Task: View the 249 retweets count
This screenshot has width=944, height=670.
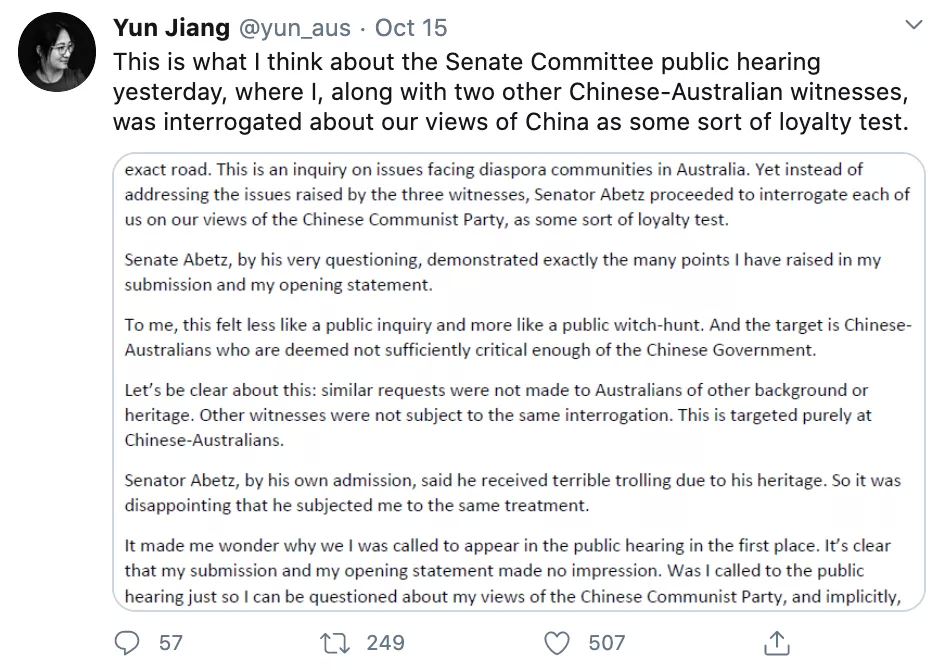Action: click(386, 643)
